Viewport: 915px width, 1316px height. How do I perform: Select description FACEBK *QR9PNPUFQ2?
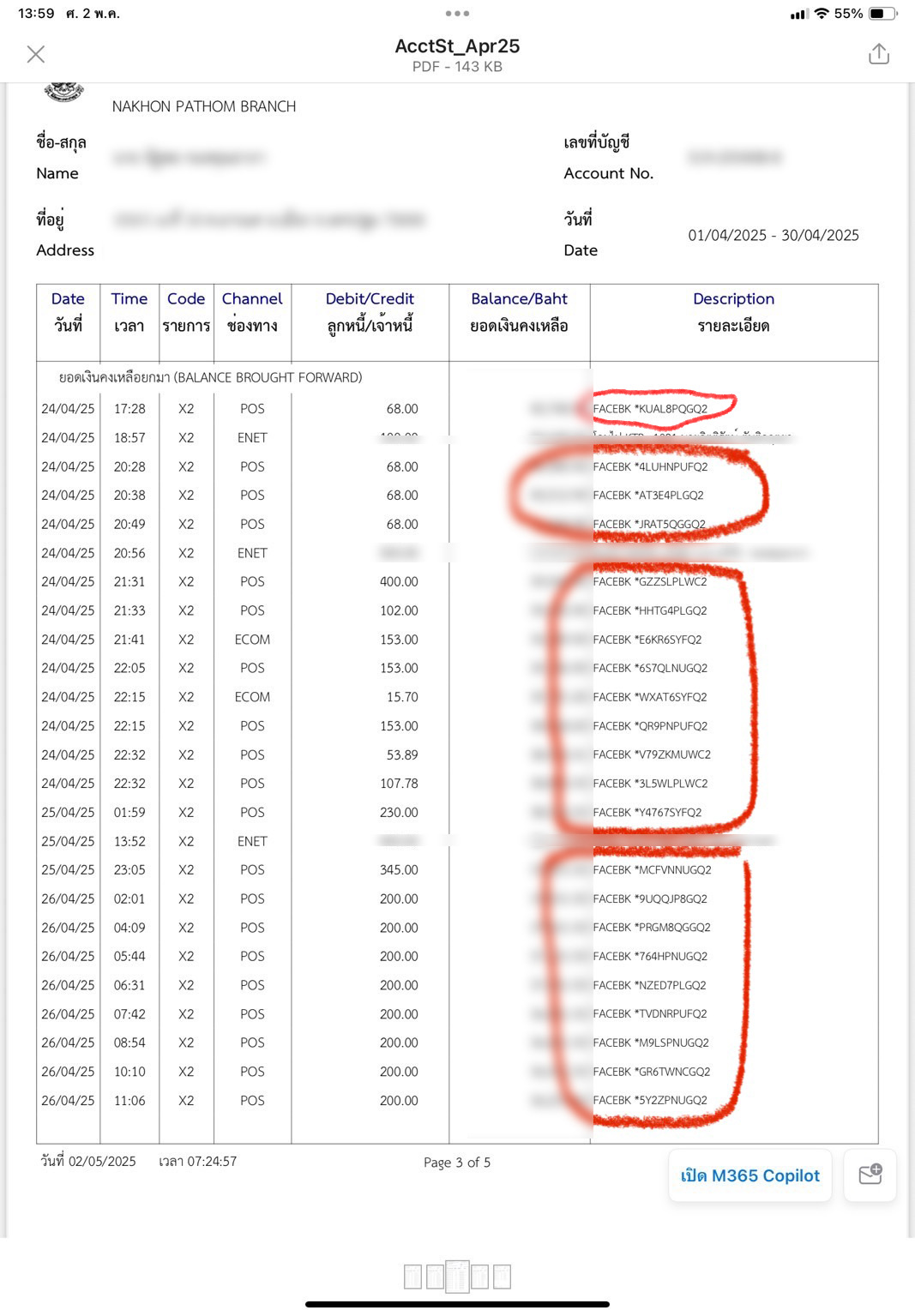click(650, 726)
